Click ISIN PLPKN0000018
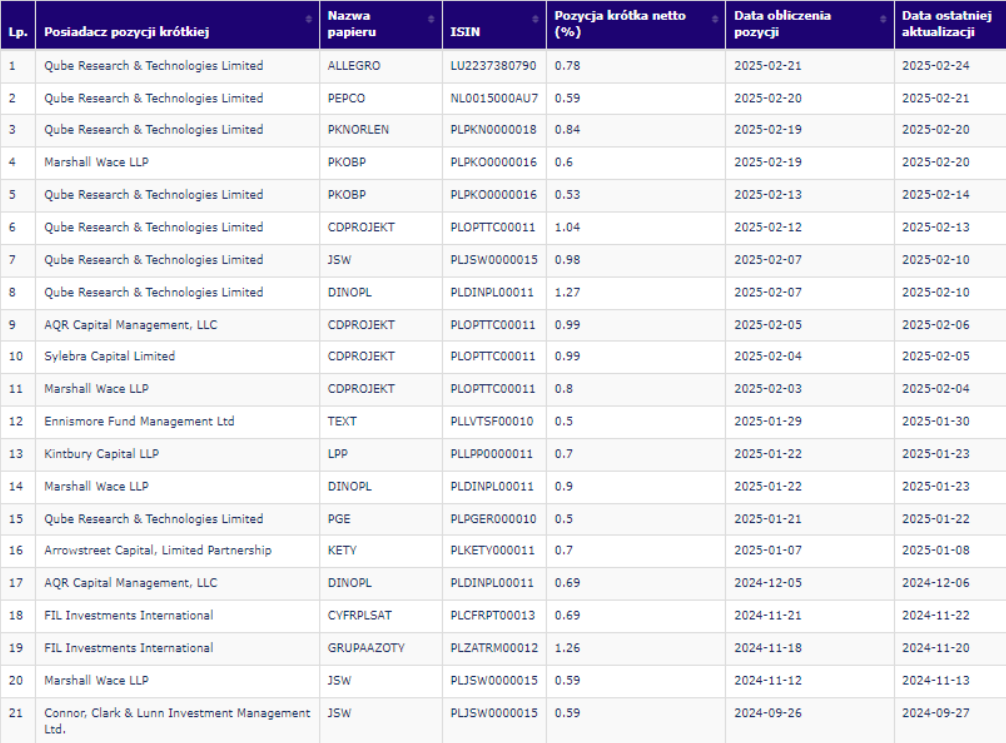The image size is (1006, 743). click(x=493, y=130)
